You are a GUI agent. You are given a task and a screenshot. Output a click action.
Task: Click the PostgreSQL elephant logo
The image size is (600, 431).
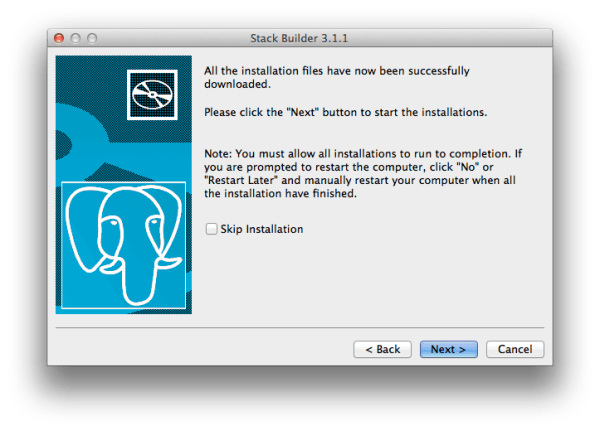click(x=124, y=245)
